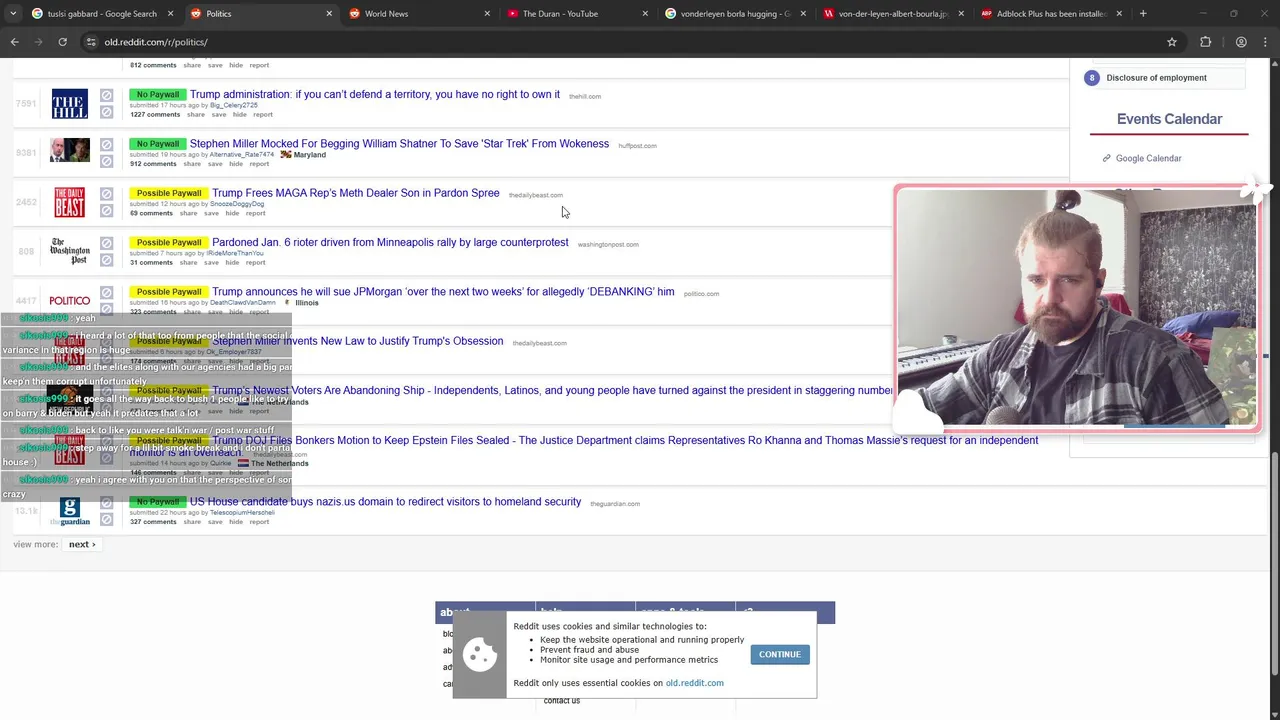Accept cookies with the CONTINUE button
This screenshot has height=720, width=1280.
(x=780, y=654)
